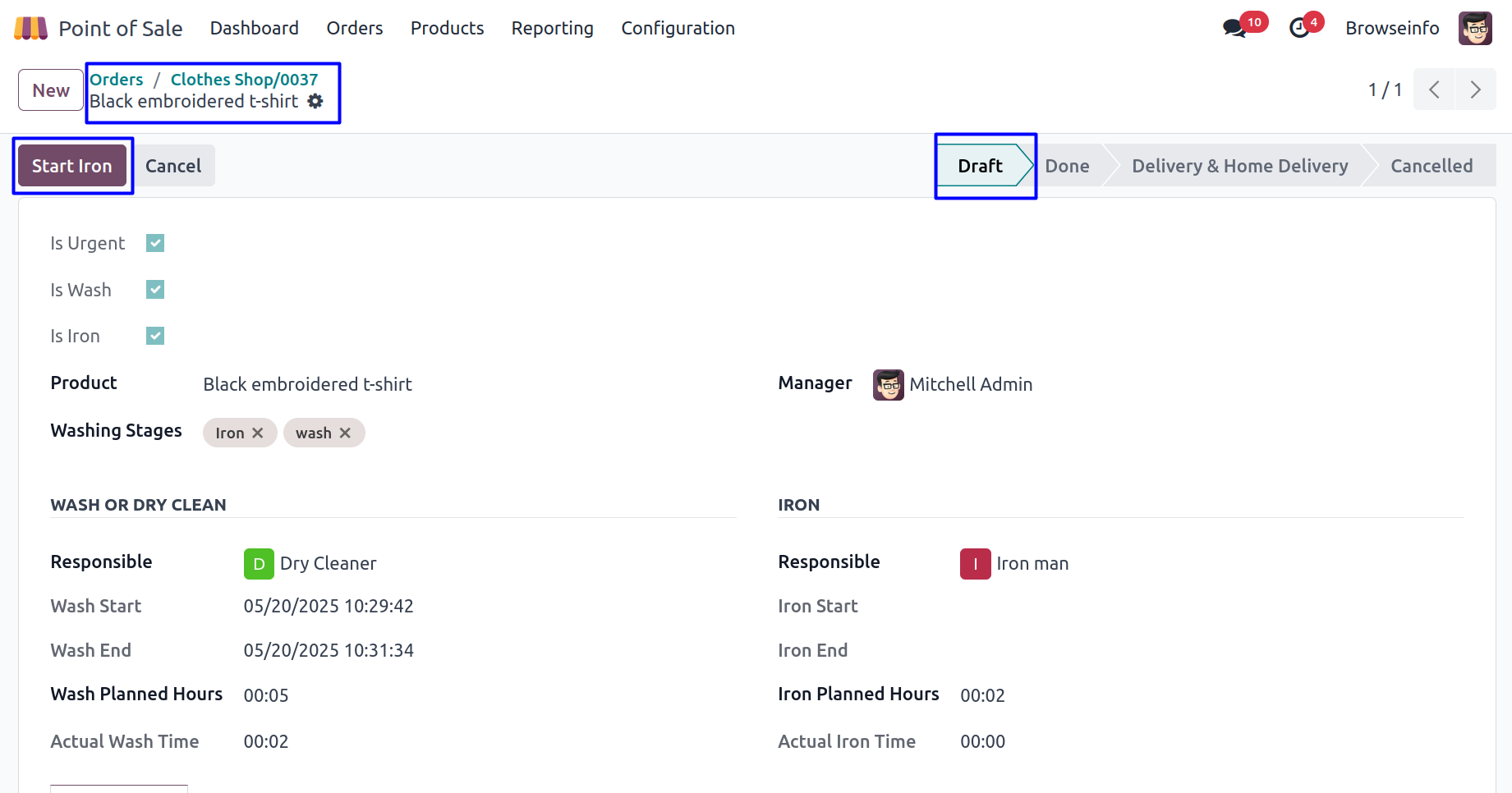Toggle the Is Wash checkbox
Viewport: 1512px width, 793px height.
(155, 290)
